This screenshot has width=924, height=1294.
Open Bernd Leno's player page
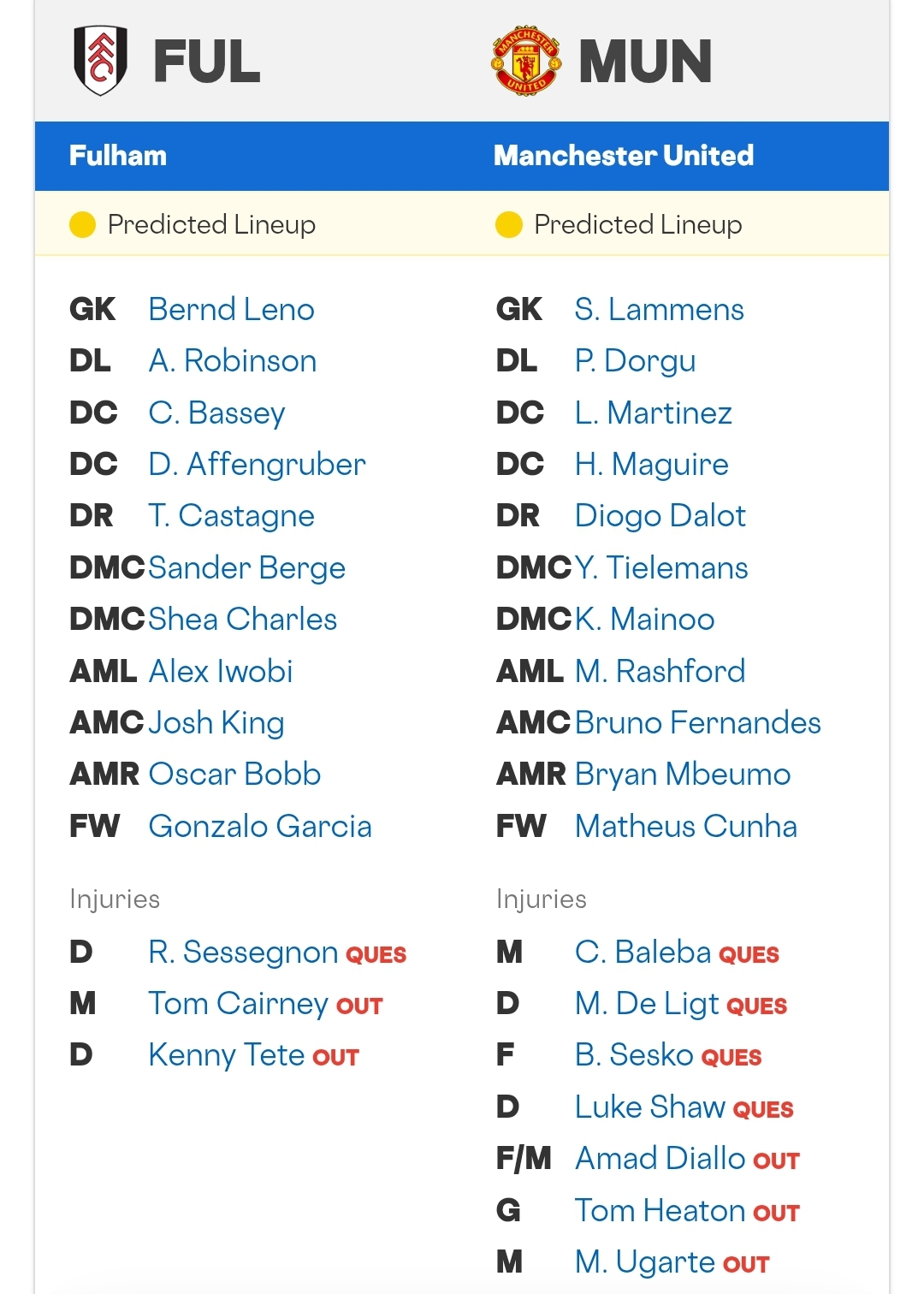point(231,309)
